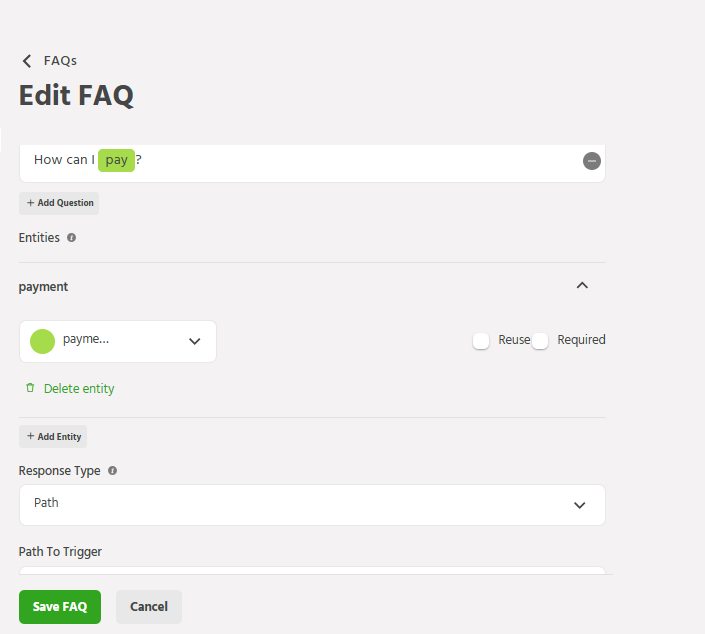Image resolution: width=705 pixels, height=634 pixels.
Task: Click the trash icon for Delete entity
Action: coord(30,388)
